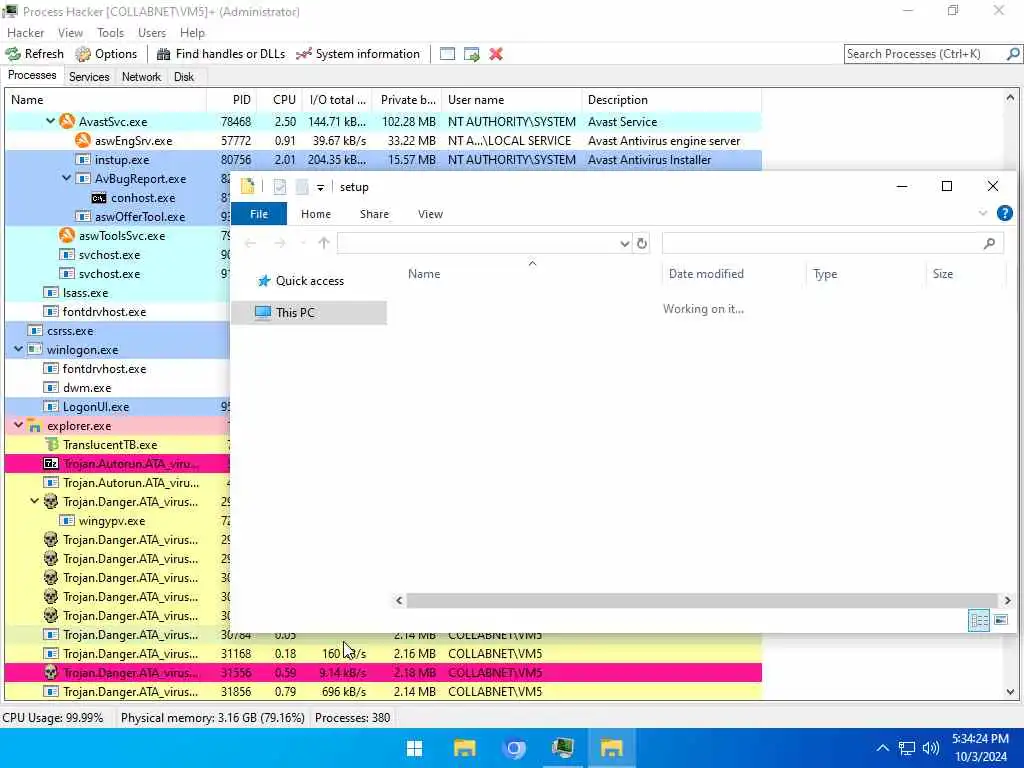Click the Explorer Help question mark icon
The width and height of the screenshot is (1024, 768).
click(1004, 214)
